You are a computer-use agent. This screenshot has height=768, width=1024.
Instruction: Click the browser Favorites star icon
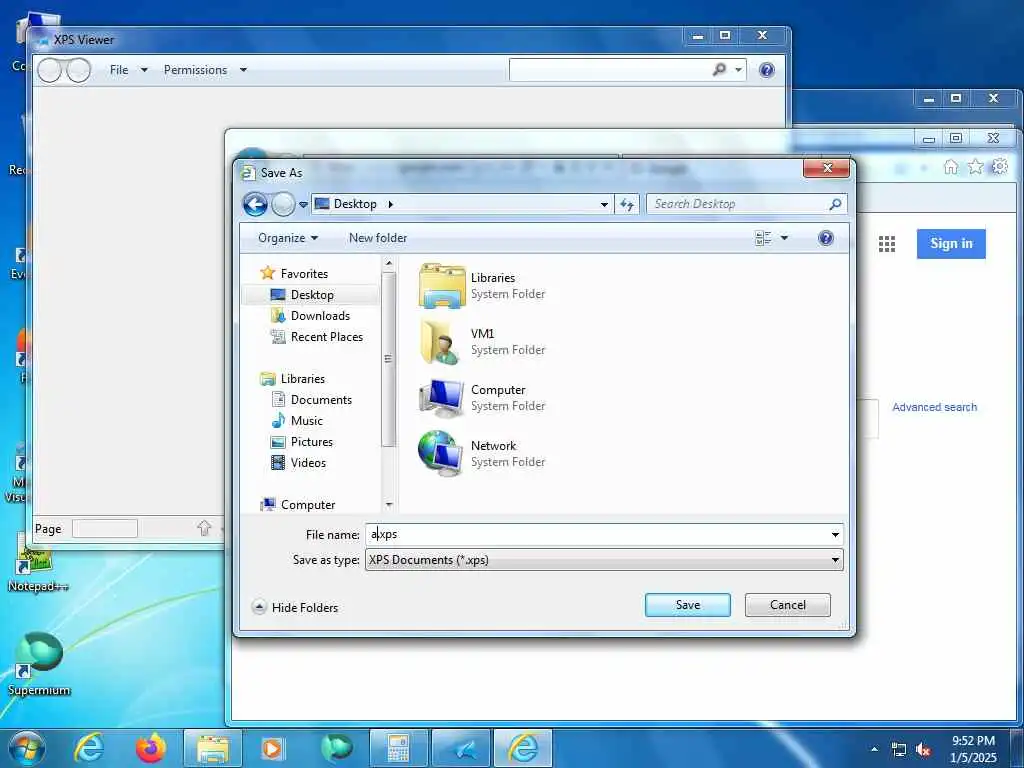[x=975, y=167]
